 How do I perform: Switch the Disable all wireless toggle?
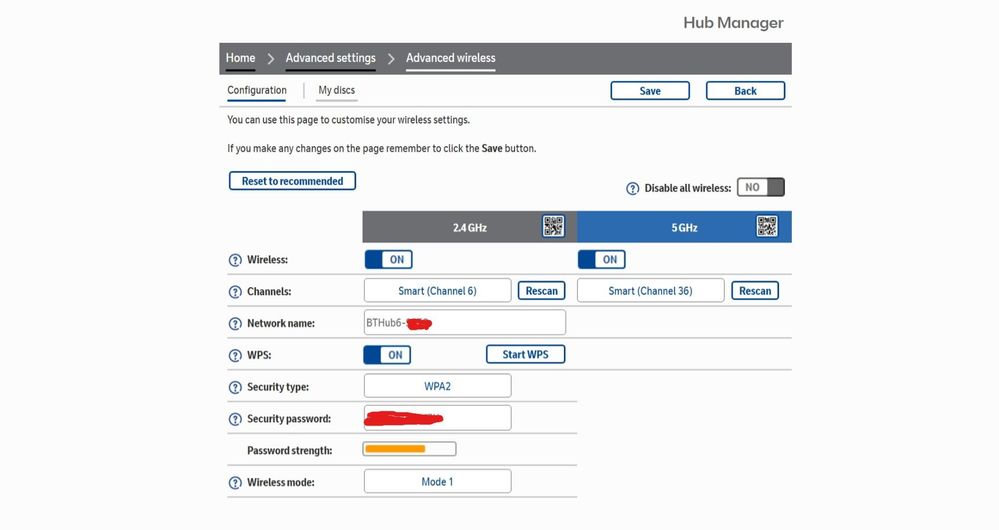pyautogui.click(x=760, y=188)
